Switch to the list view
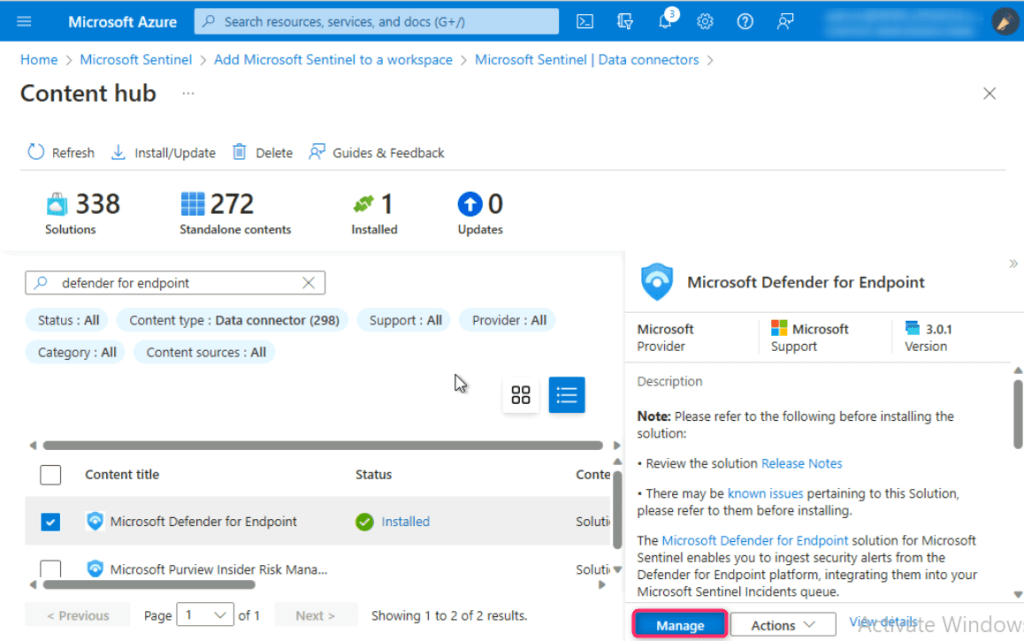Image resolution: width=1024 pixels, height=641 pixels. (566, 395)
